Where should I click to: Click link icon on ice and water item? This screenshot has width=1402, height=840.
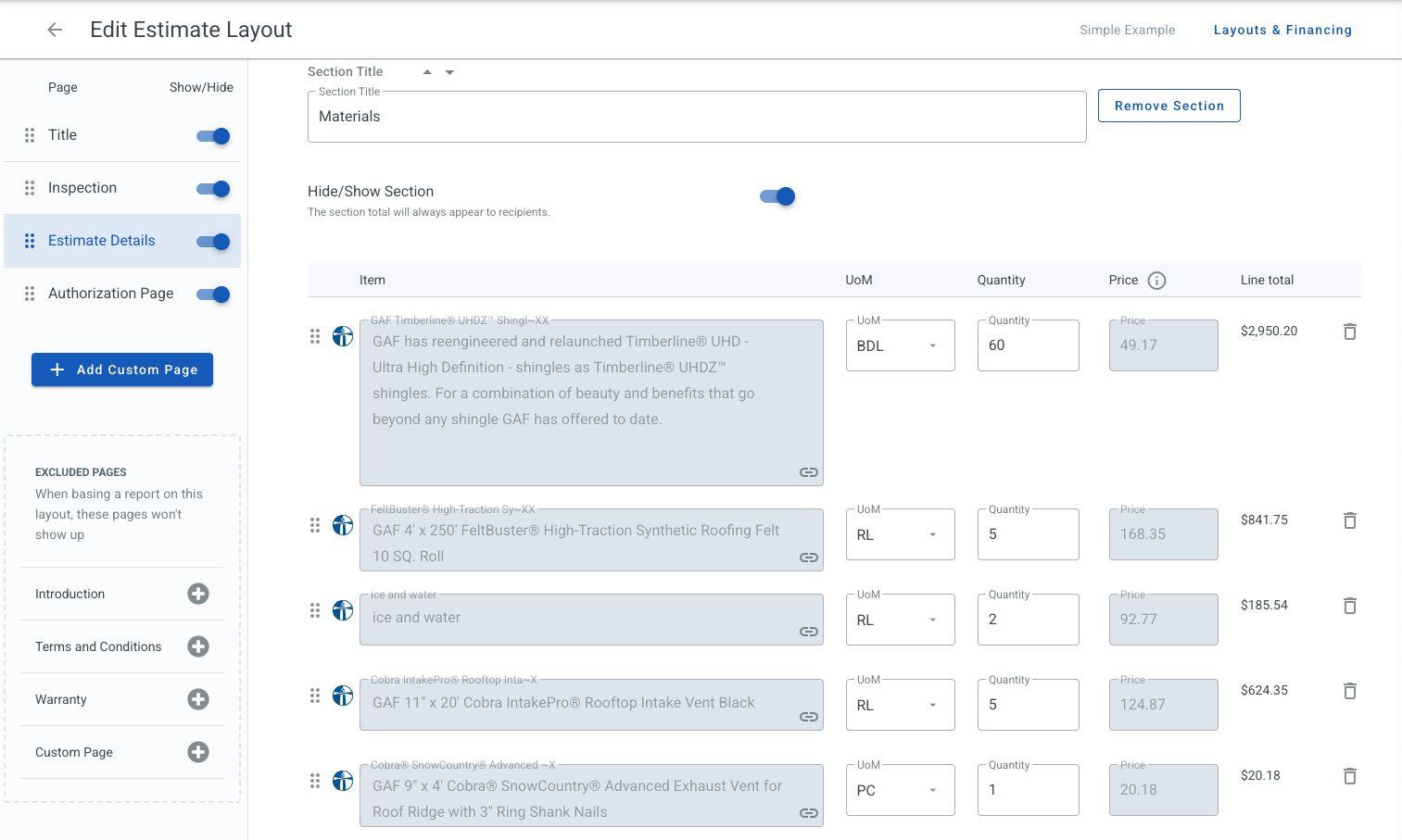[808, 632]
